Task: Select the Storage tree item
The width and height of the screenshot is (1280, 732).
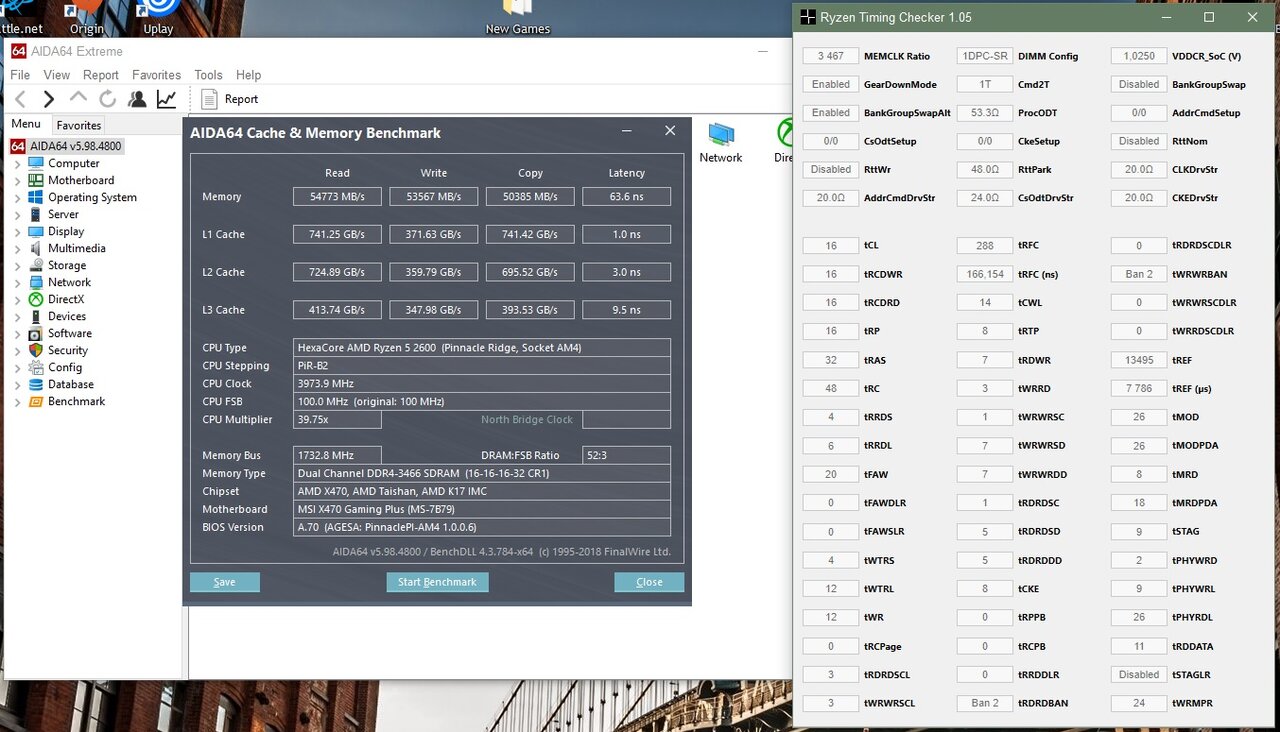Action: 67,265
